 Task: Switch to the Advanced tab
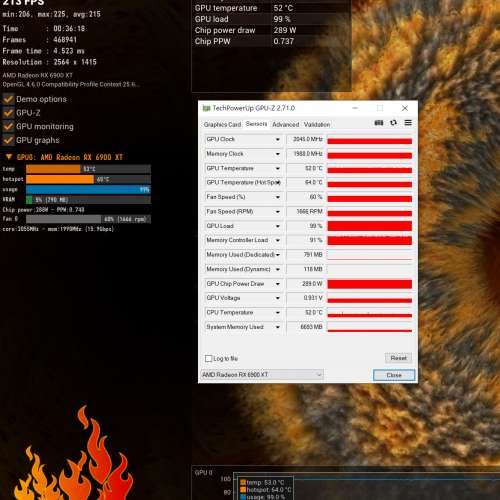point(286,124)
